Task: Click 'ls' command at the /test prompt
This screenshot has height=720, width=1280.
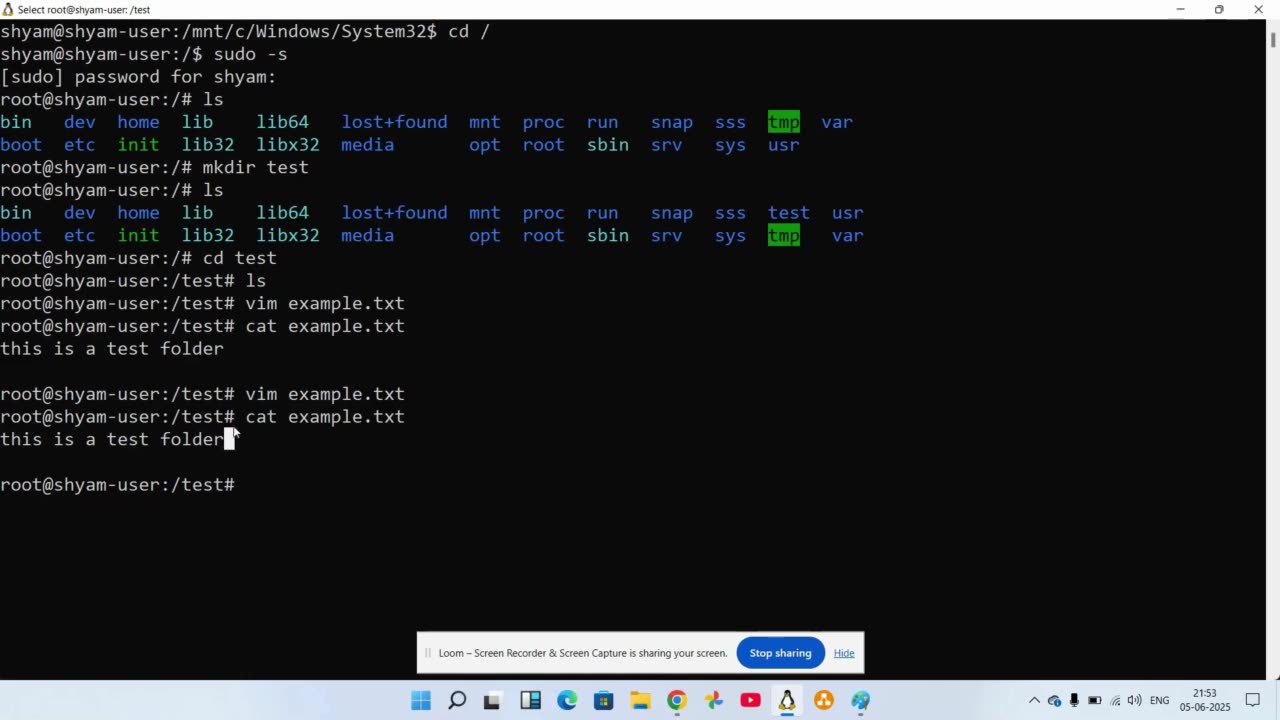Action: click(x=256, y=281)
